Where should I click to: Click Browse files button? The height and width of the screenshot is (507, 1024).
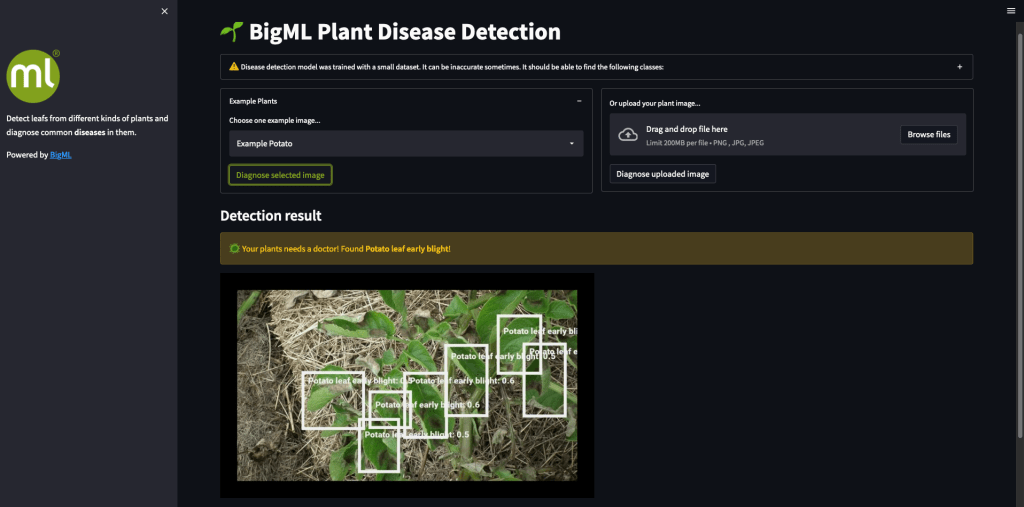(928, 135)
